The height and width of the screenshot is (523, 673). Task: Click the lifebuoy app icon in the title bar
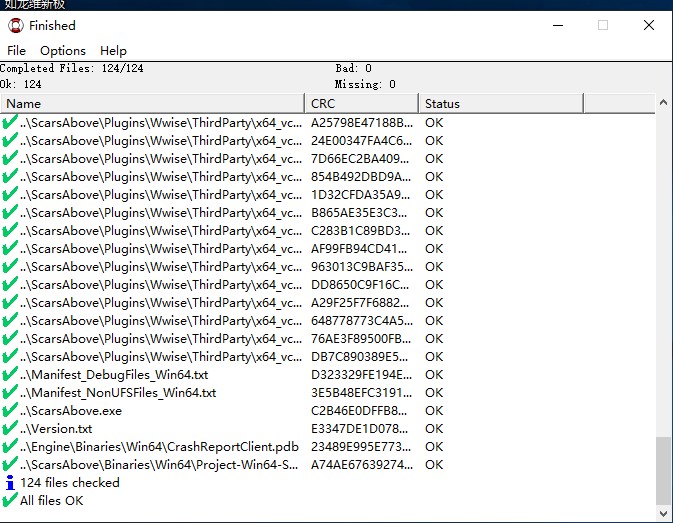tap(16, 25)
